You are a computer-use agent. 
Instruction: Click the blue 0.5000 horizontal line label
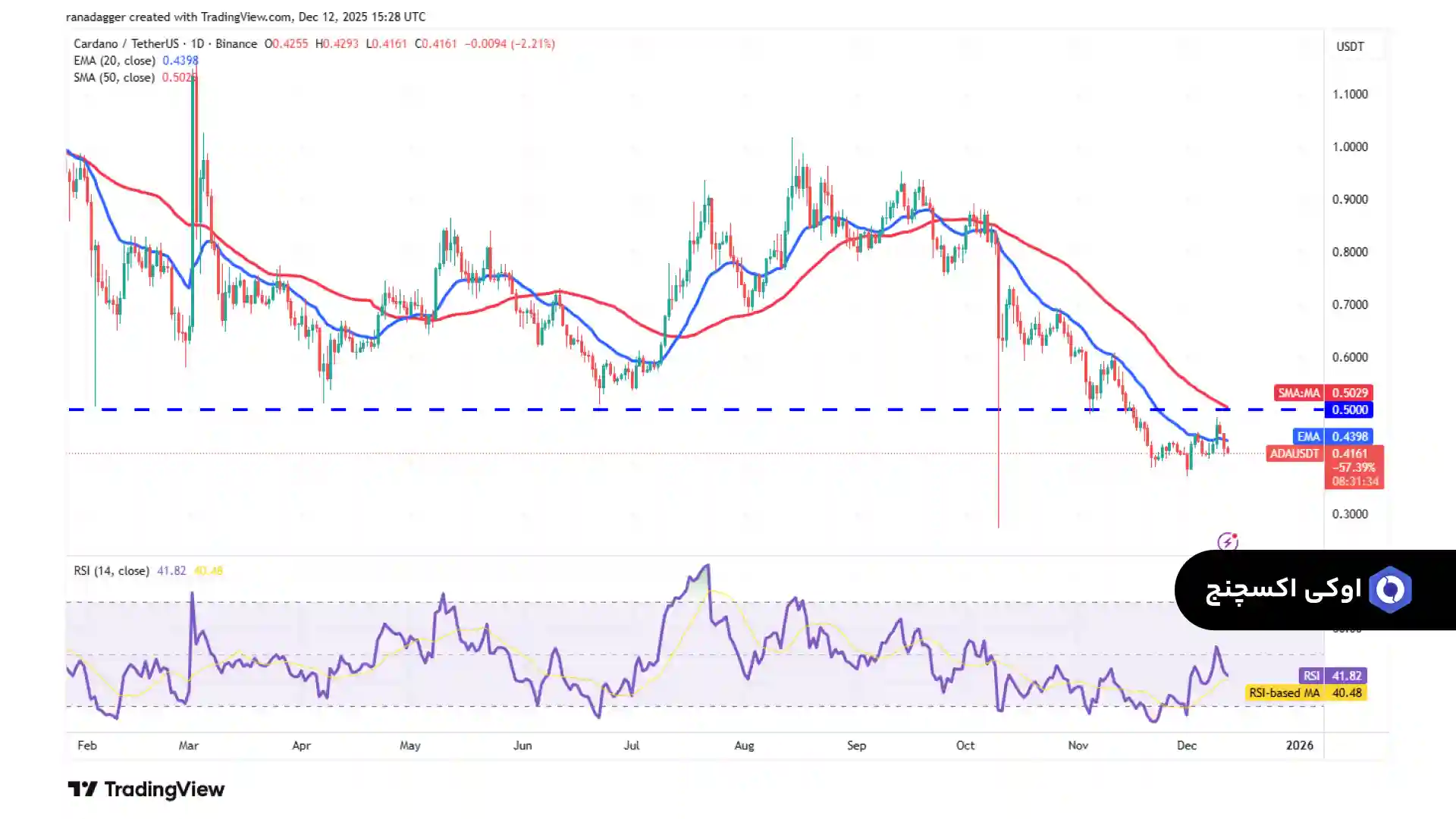pos(1350,409)
